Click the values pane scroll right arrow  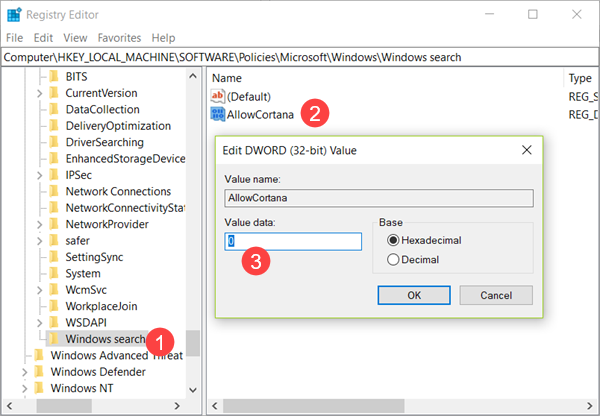coord(590,406)
